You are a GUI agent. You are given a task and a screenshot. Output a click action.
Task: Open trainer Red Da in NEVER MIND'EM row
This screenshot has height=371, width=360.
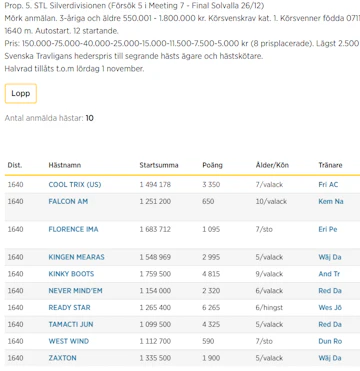pos(330,291)
